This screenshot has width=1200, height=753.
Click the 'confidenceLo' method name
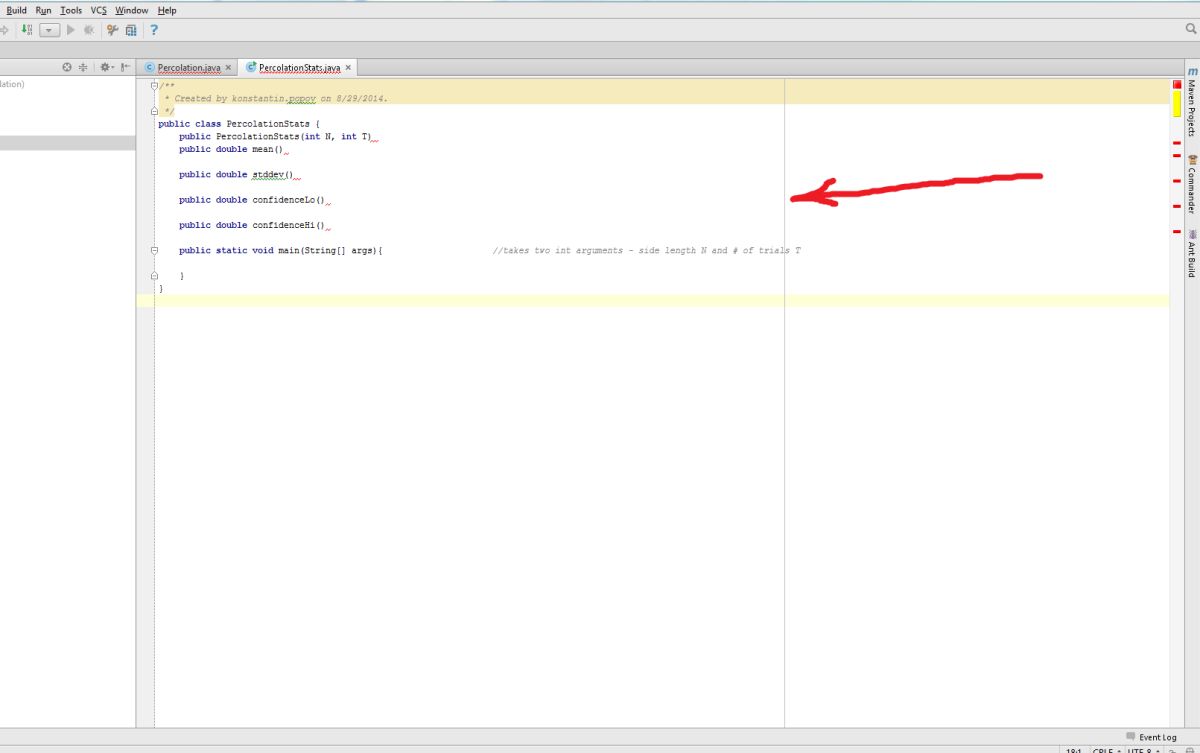point(284,200)
